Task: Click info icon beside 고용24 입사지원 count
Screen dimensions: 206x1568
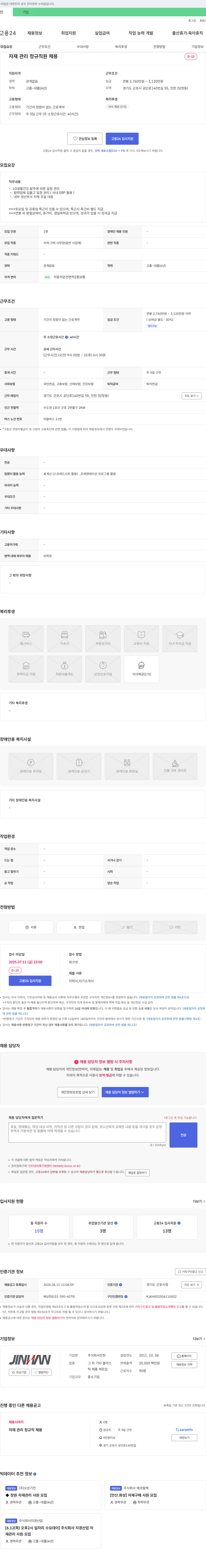Action: point(179,1223)
